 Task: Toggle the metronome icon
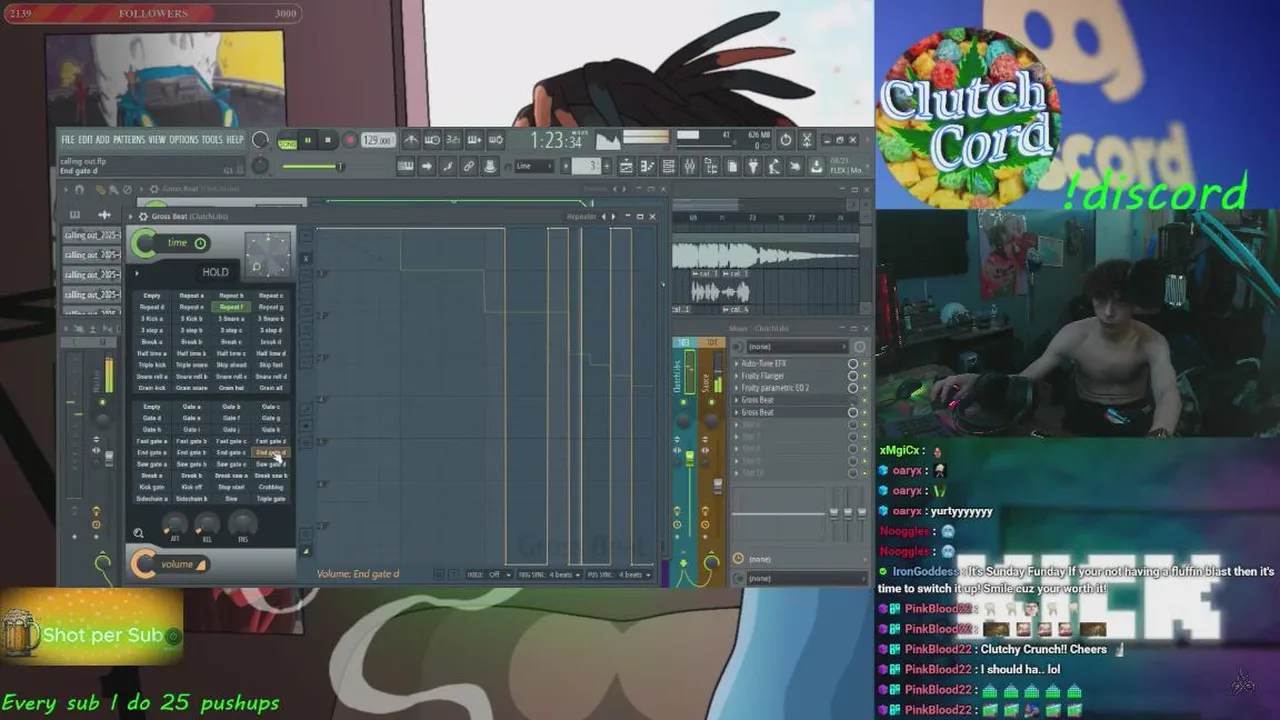pos(412,140)
